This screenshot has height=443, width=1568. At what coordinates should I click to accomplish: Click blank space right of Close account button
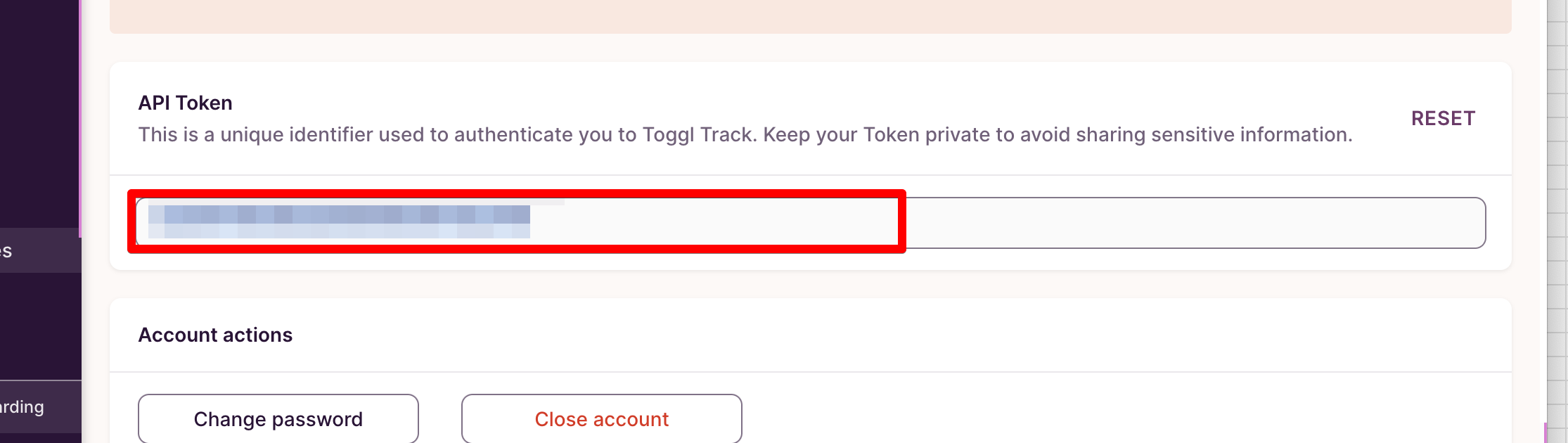tap(1055, 419)
